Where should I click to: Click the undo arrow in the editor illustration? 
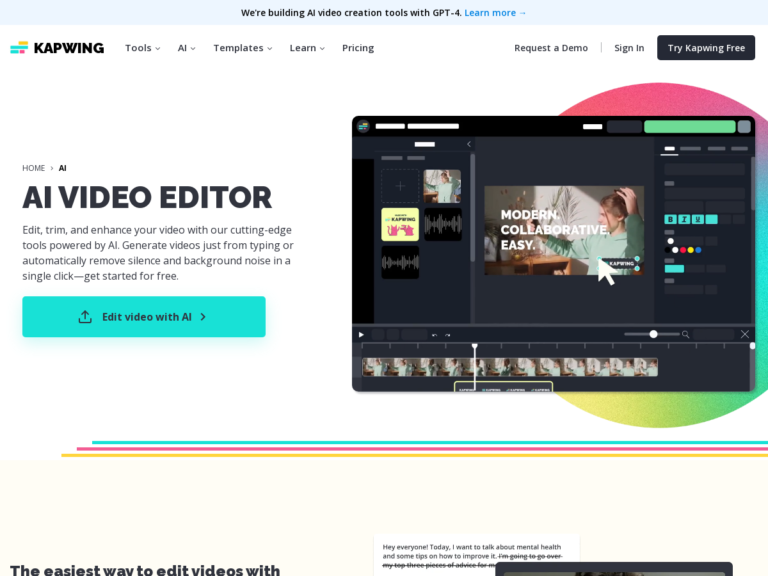pos(434,335)
